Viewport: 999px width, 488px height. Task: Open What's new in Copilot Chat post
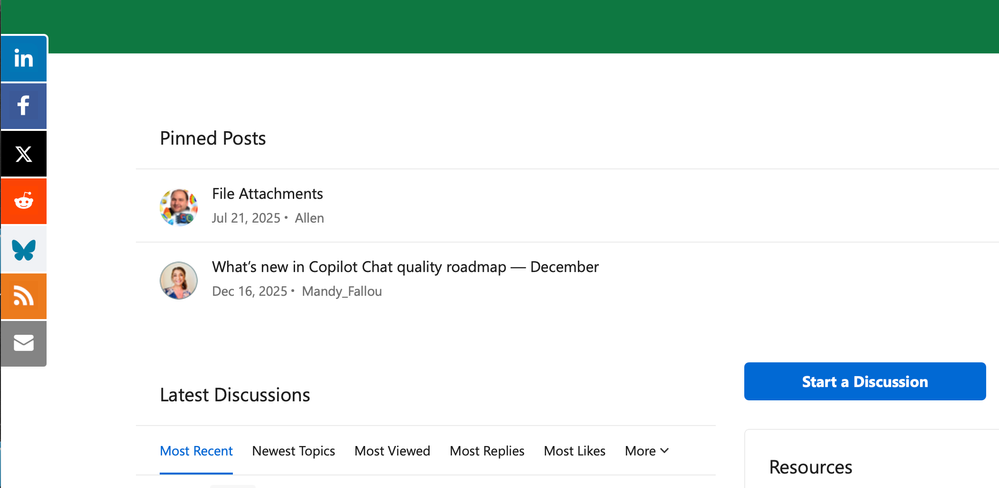pyautogui.click(x=405, y=267)
